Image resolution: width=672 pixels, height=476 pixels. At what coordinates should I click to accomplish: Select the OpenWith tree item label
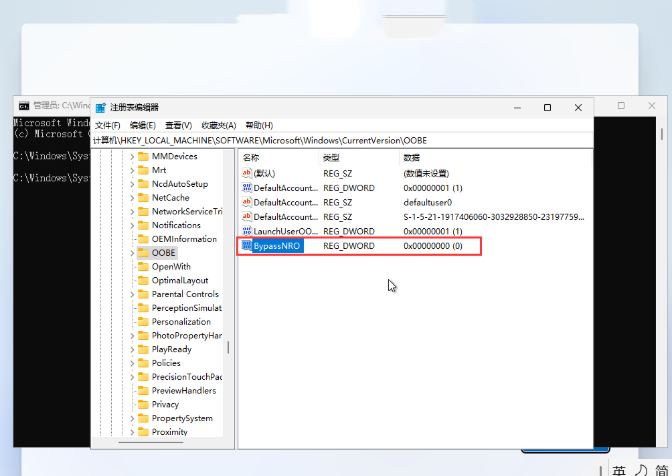(x=171, y=266)
